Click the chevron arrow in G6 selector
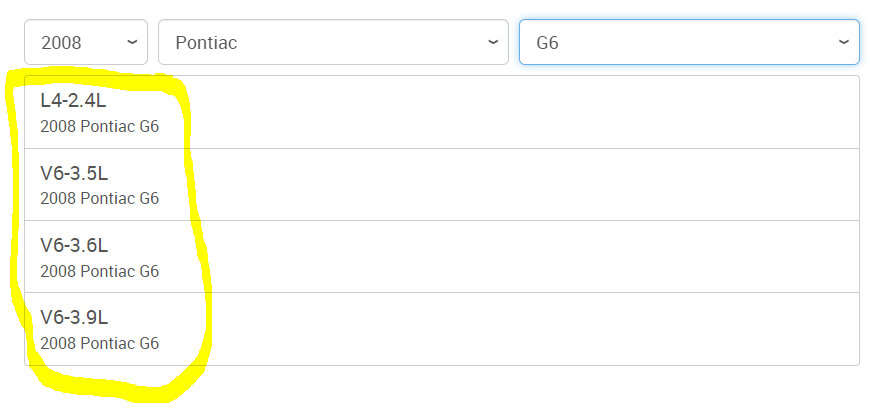The image size is (870, 408). point(844,43)
